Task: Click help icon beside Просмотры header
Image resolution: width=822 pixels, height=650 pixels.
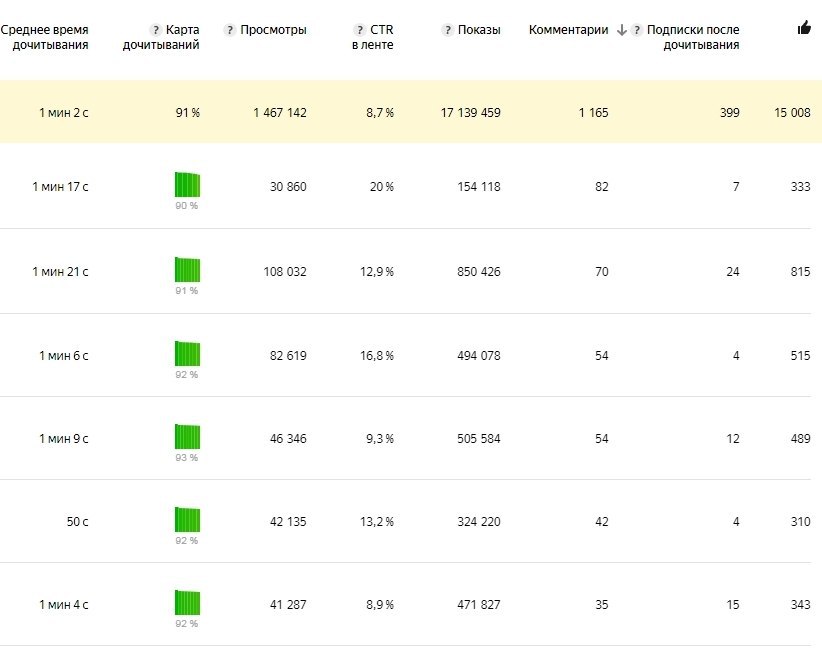Action: tap(230, 30)
